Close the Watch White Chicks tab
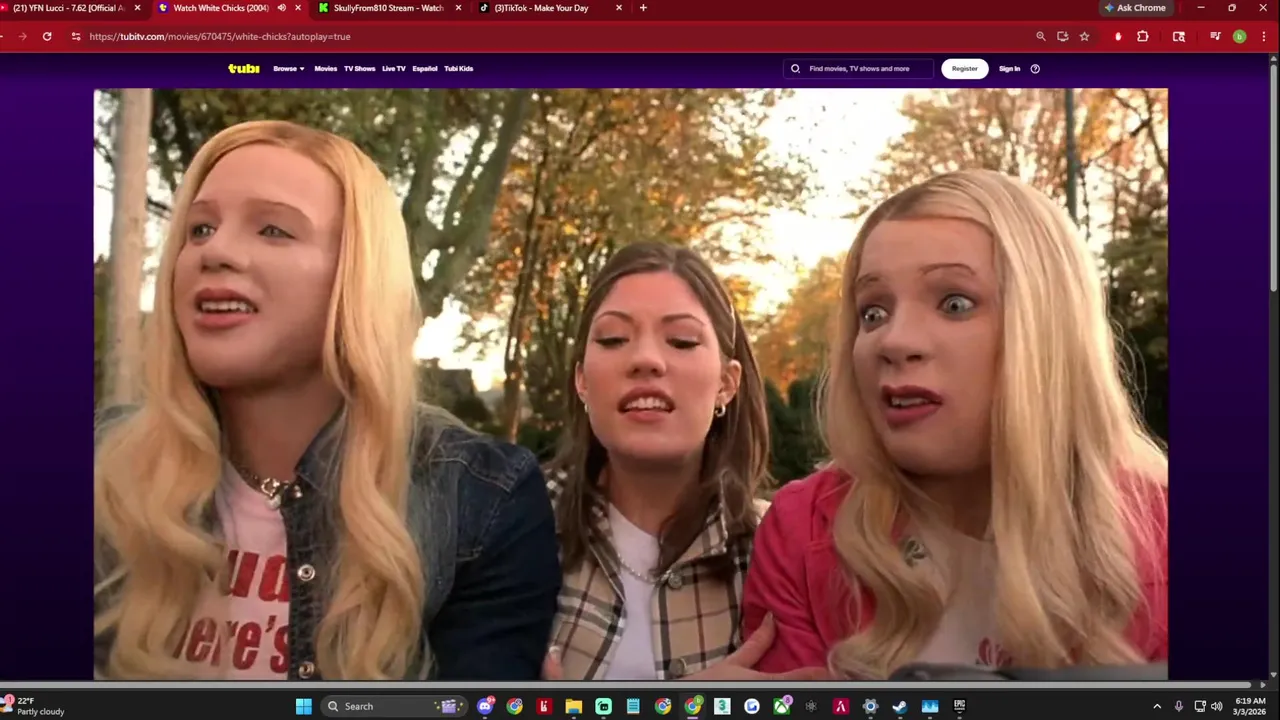This screenshot has width=1280, height=720. tap(298, 8)
